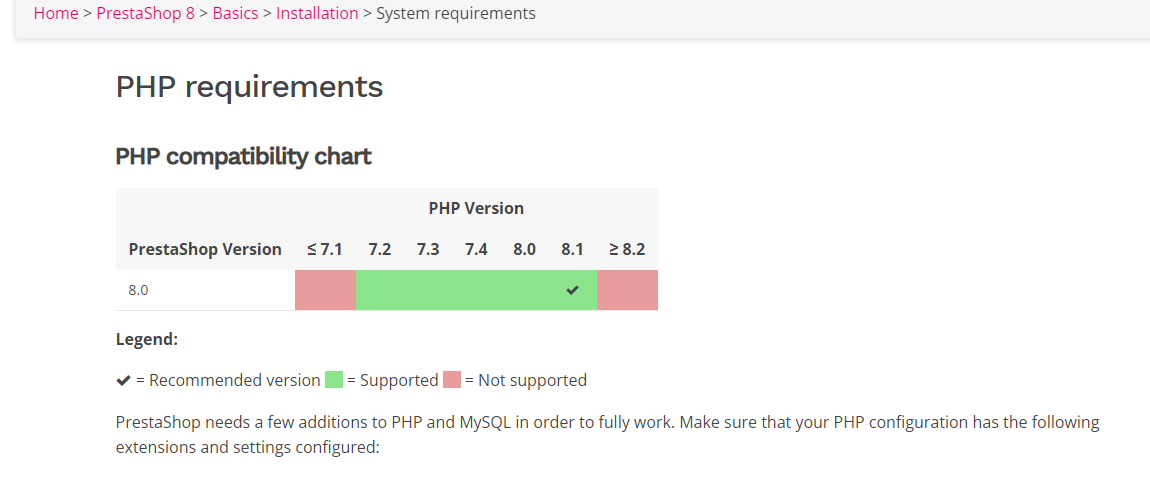The image size is (1150, 479).
Task: Click the PHP requirements page heading
Action: click(249, 87)
